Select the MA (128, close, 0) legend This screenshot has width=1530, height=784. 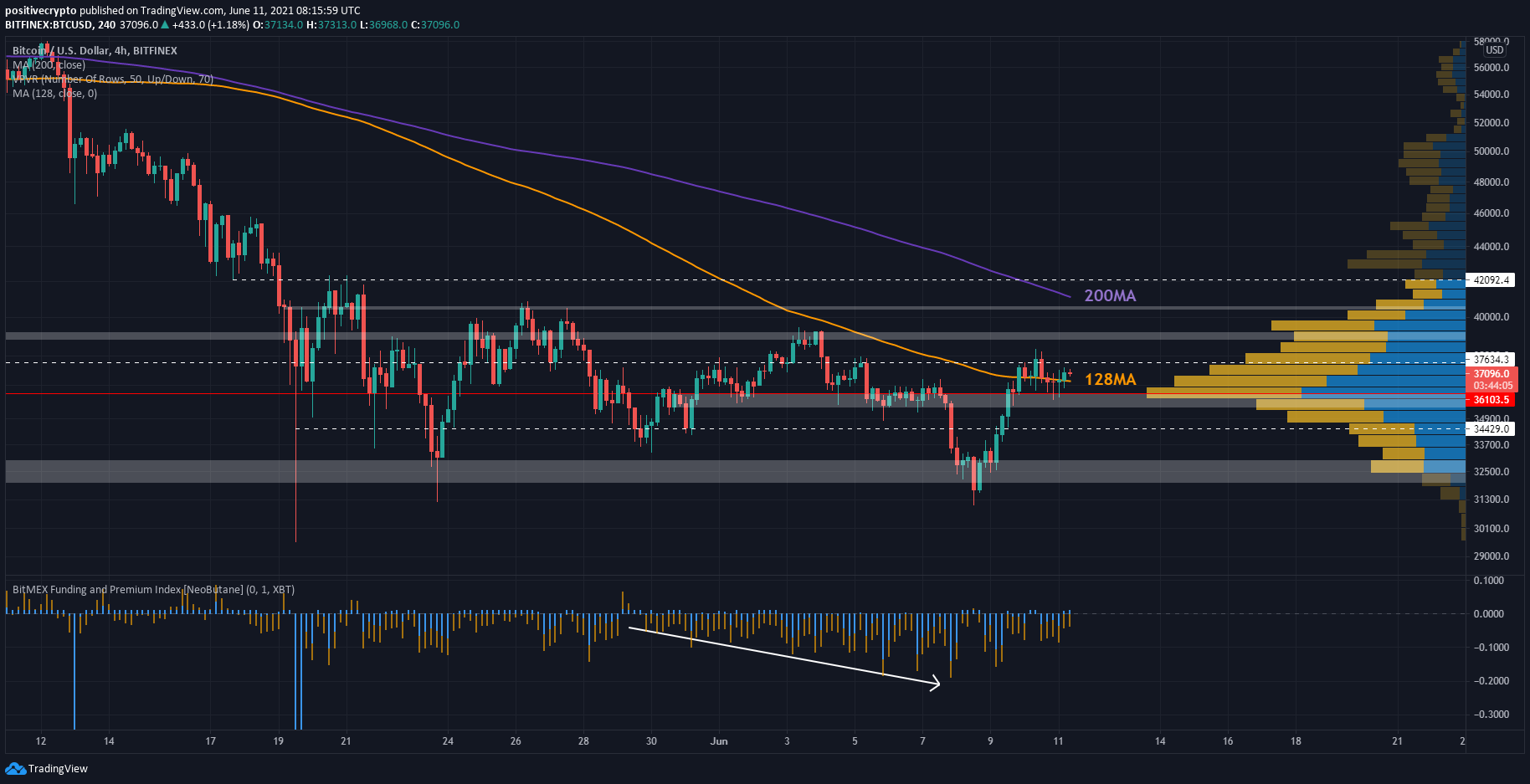pyautogui.click(x=54, y=94)
